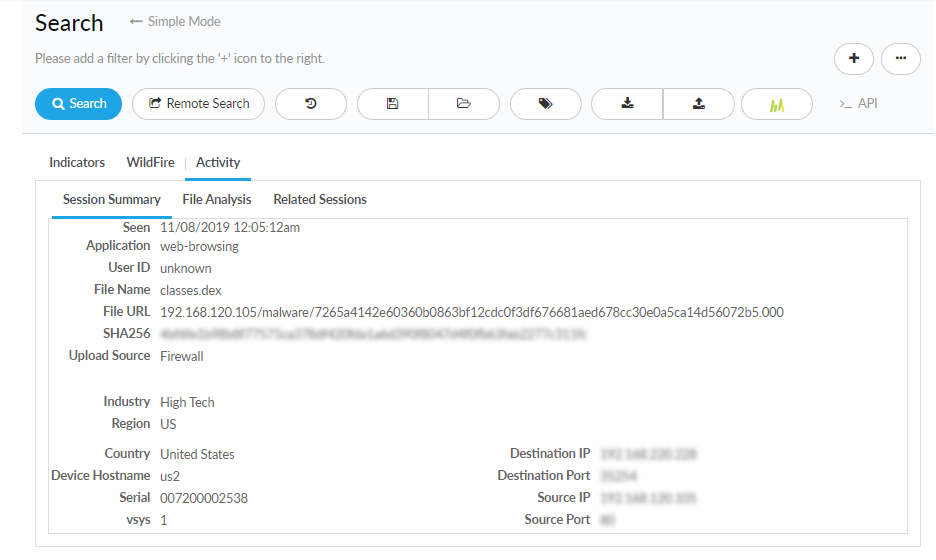Open the WildFire tab

(x=150, y=162)
